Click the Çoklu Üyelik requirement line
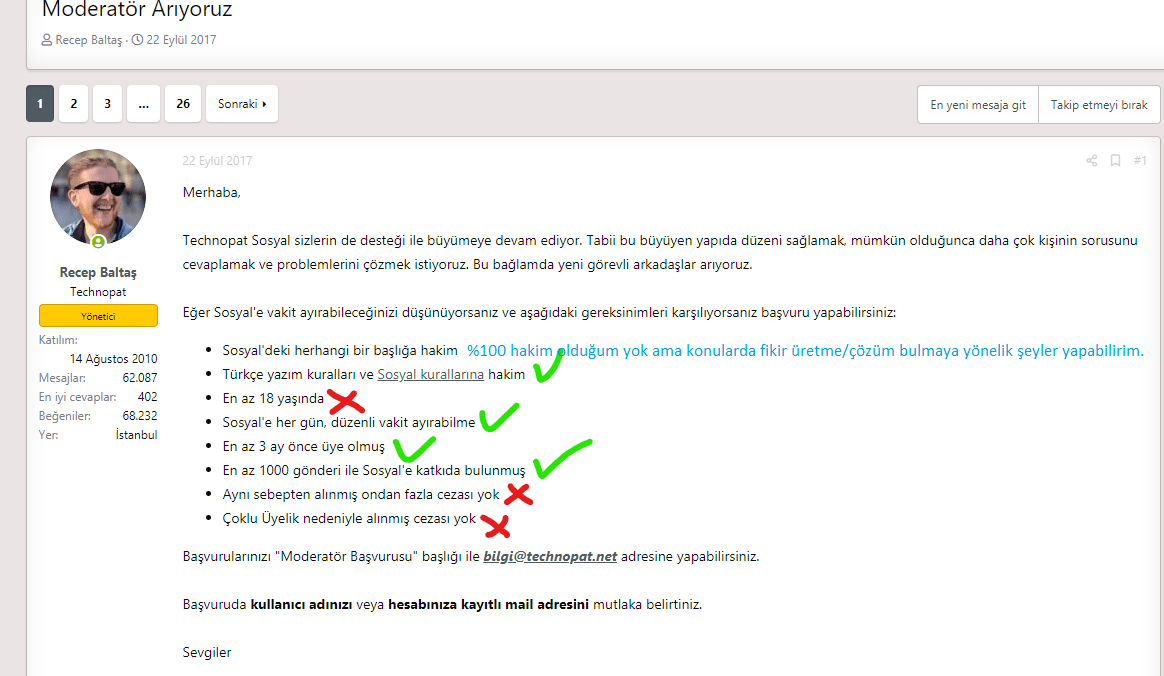Image resolution: width=1164 pixels, height=676 pixels. coord(349,519)
